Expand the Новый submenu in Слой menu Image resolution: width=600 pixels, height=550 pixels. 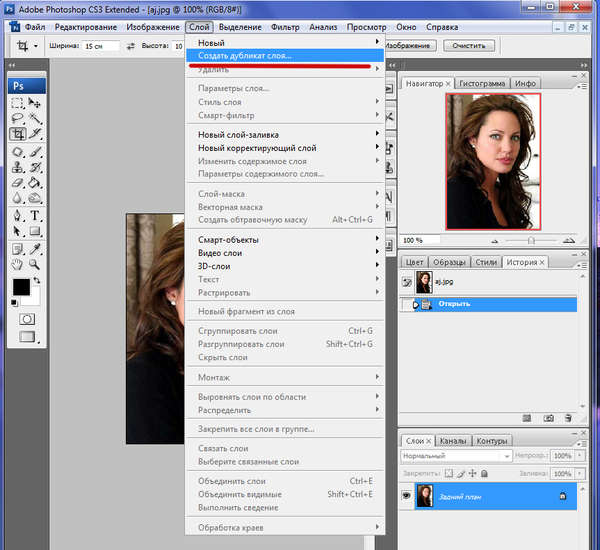point(285,42)
